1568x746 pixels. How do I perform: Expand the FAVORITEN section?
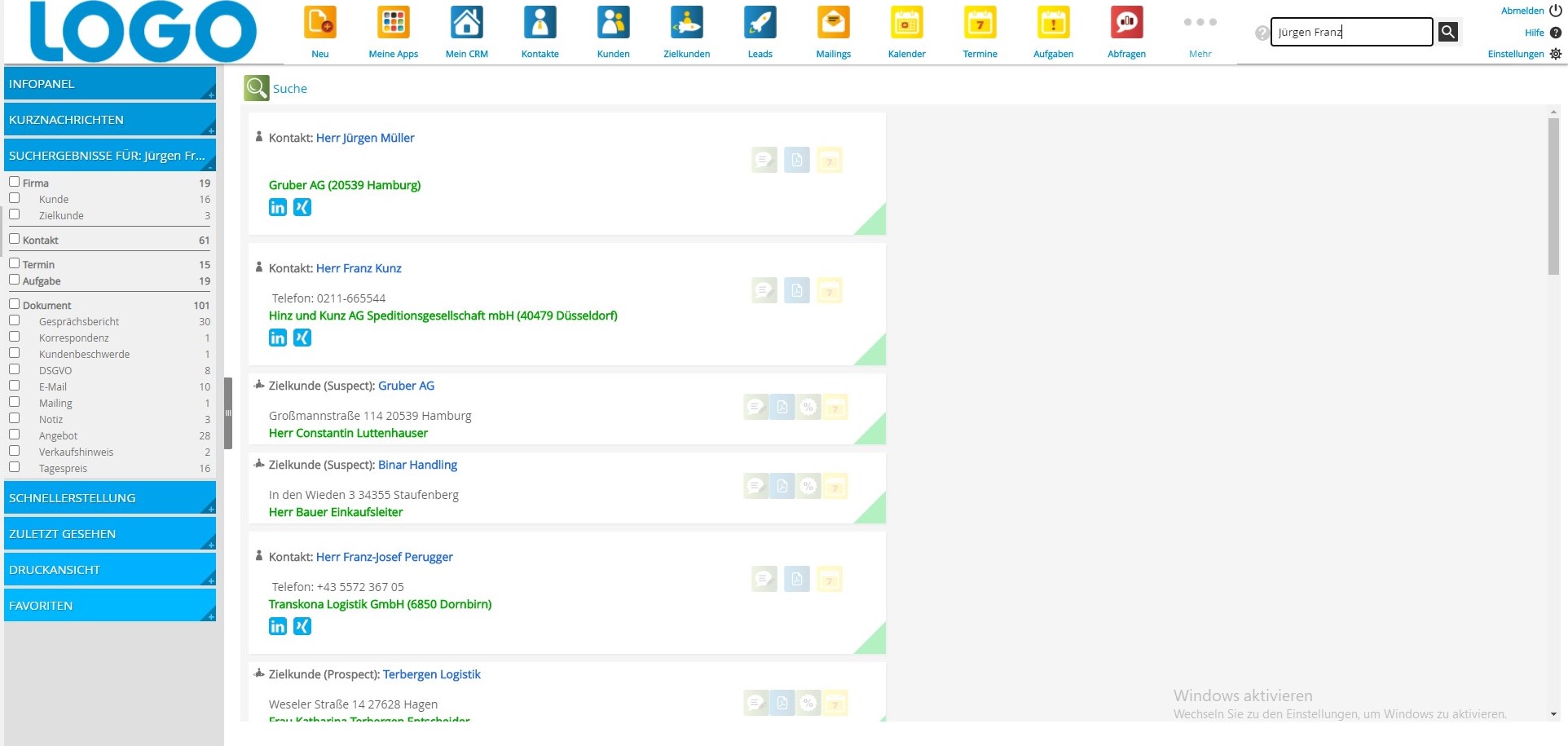110,606
